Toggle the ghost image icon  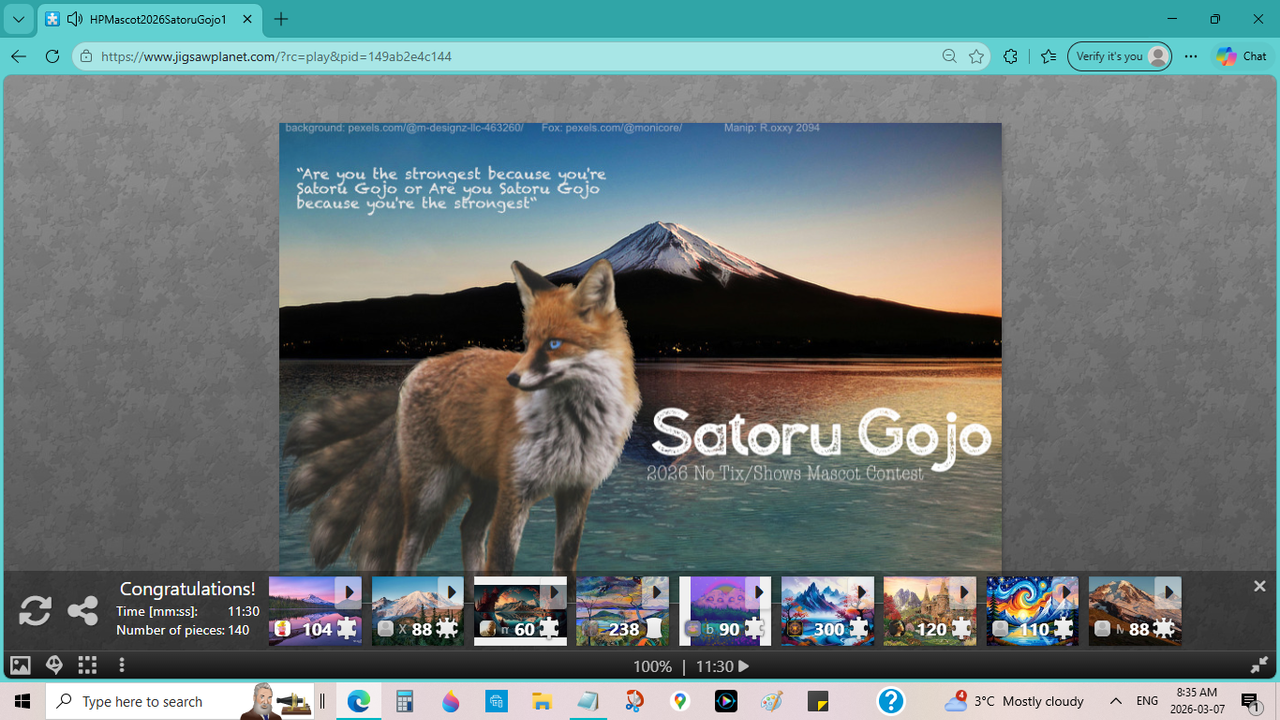(x=54, y=665)
